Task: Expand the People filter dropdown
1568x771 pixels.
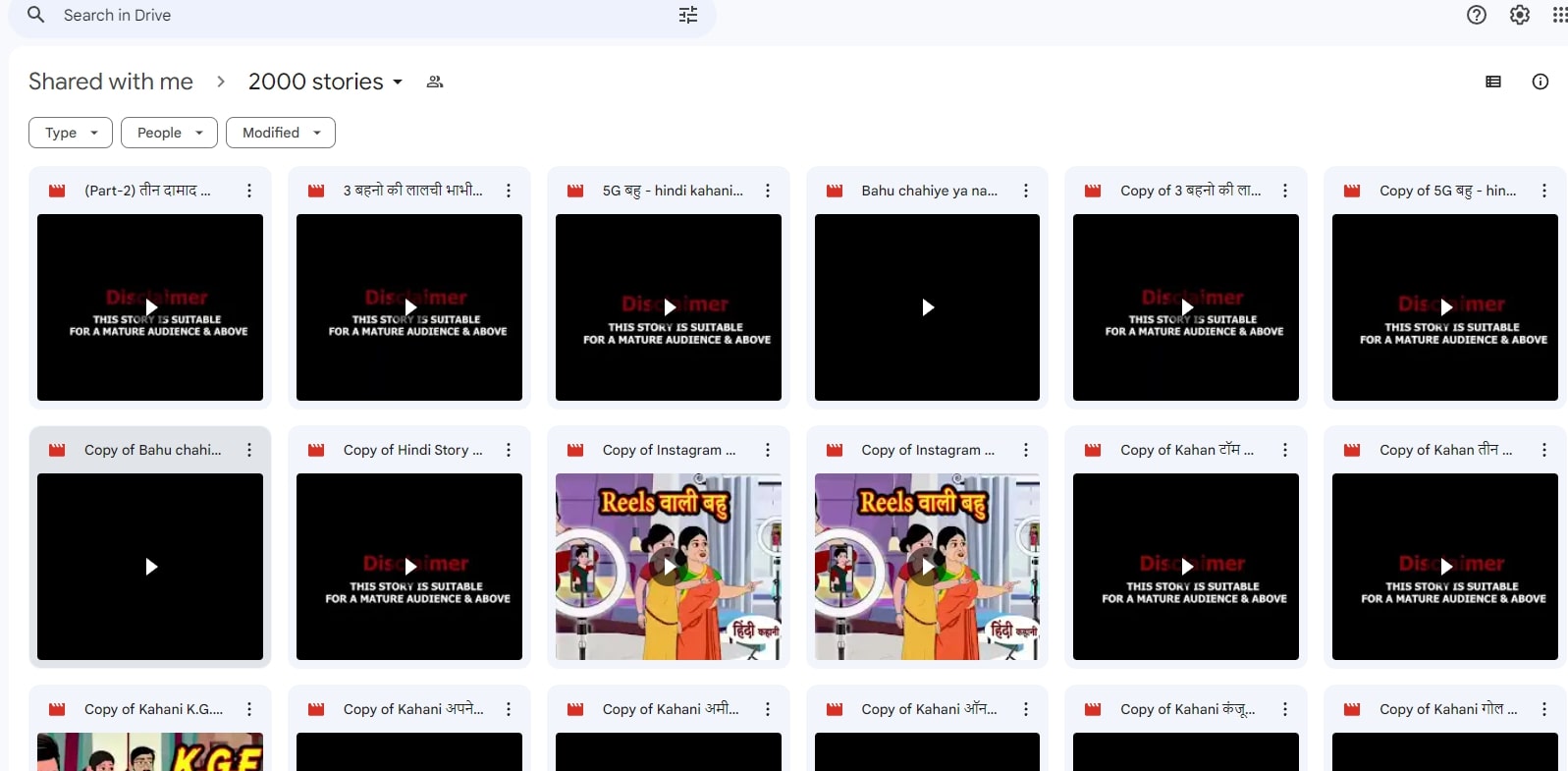Action: [x=169, y=133]
